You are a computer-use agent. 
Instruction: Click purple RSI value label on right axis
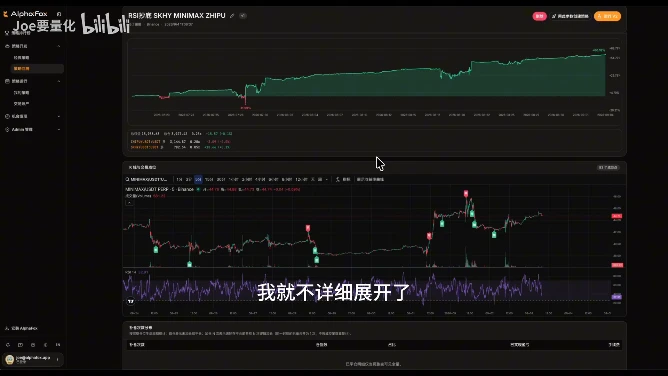click(616, 297)
